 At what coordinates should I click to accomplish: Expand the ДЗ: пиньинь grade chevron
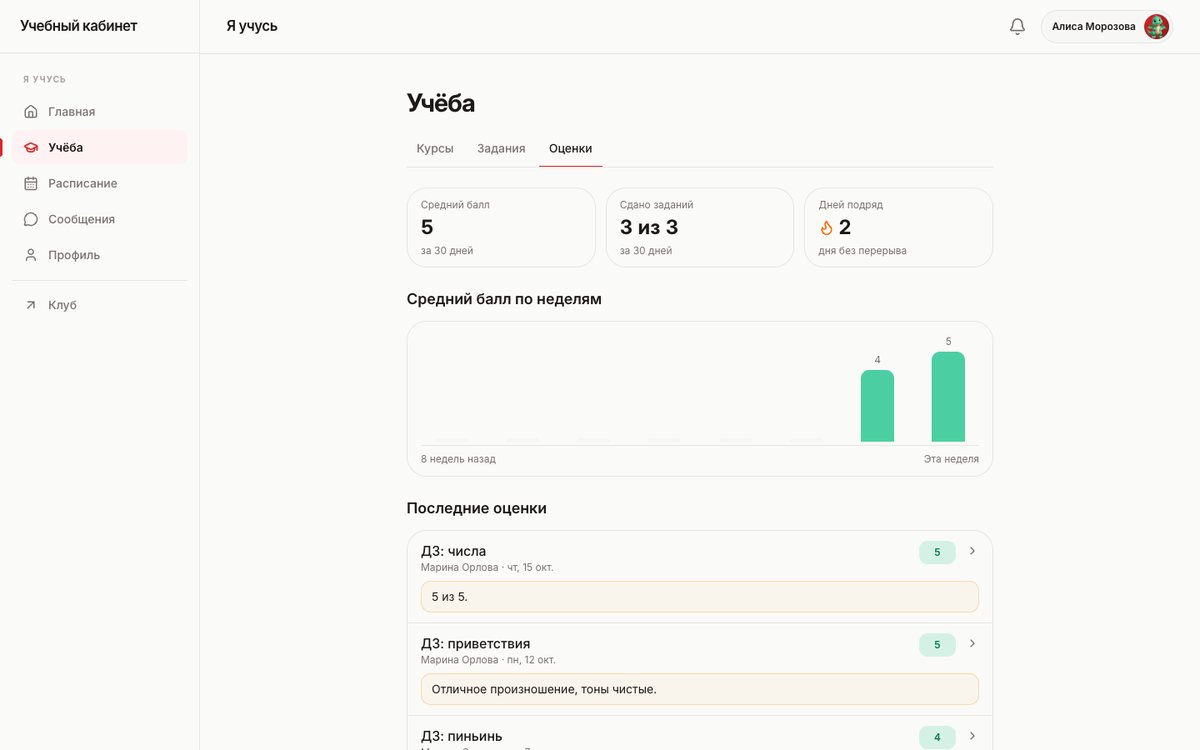pos(972,736)
